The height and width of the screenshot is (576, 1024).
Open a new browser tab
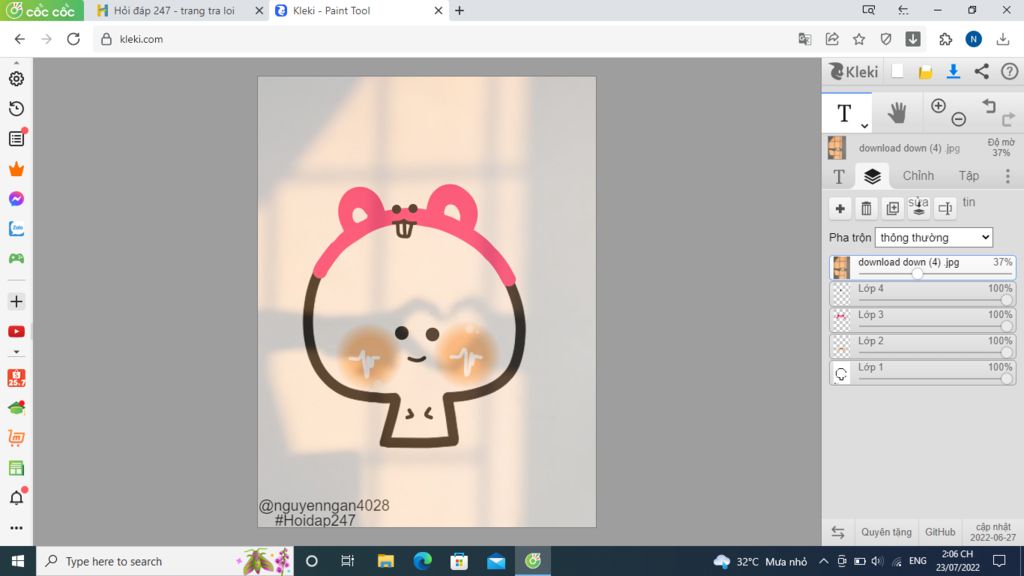click(460, 10)
